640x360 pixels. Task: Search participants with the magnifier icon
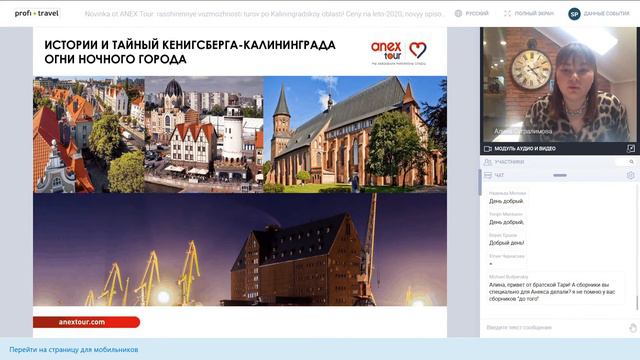pos(631,162)
